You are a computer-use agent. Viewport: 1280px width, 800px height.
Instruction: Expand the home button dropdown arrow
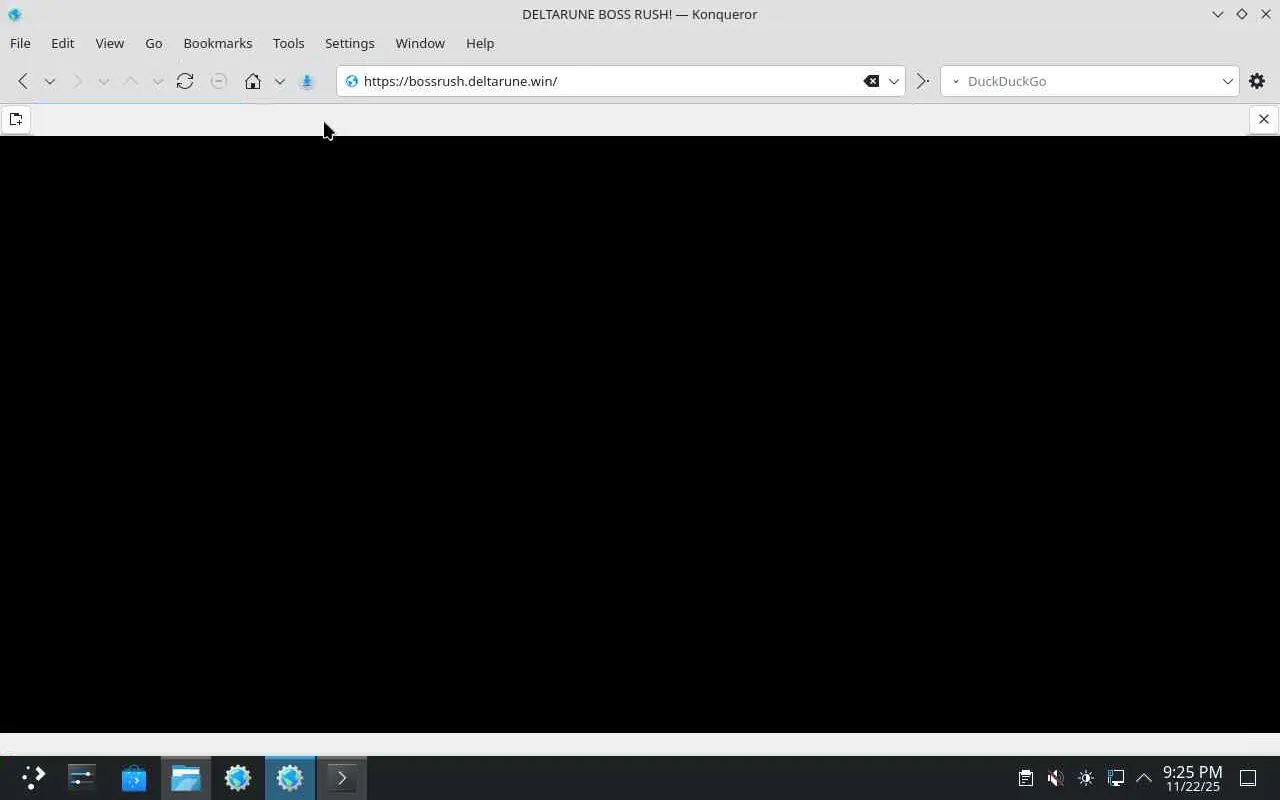click(x=280, y=81)
